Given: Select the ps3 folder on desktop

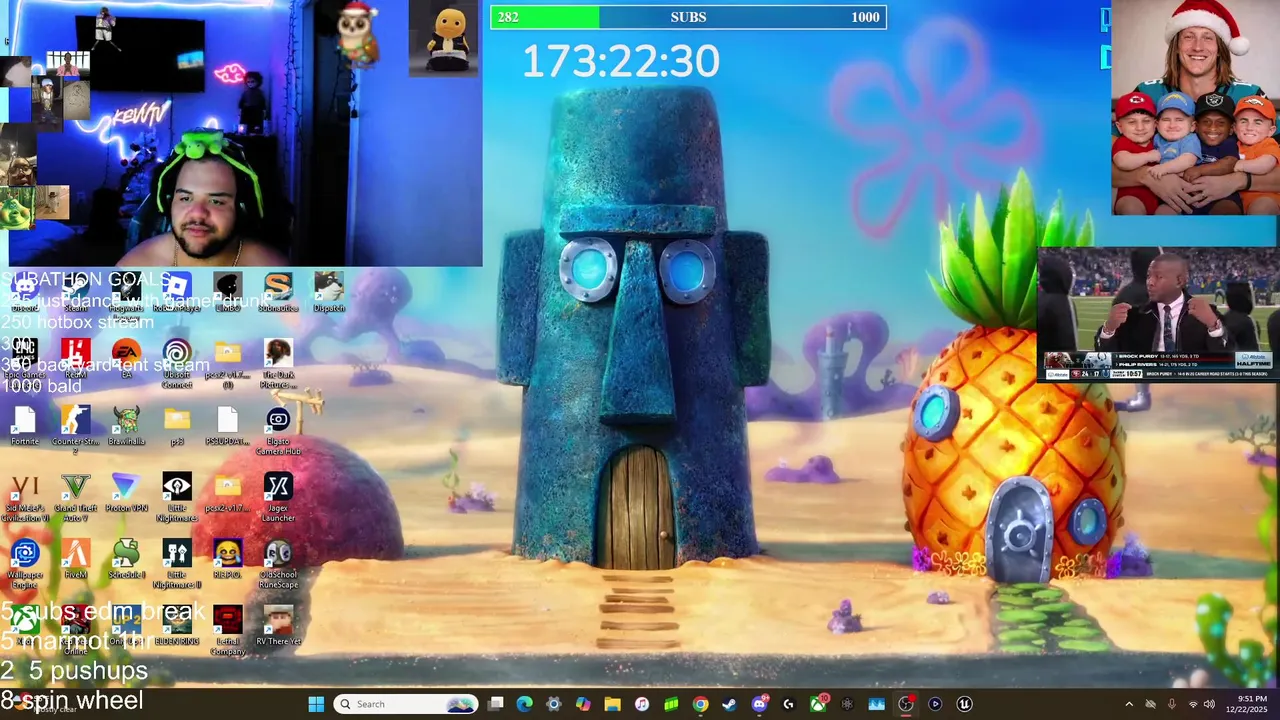Looking at the screenshot, I should tap(177, 426).
